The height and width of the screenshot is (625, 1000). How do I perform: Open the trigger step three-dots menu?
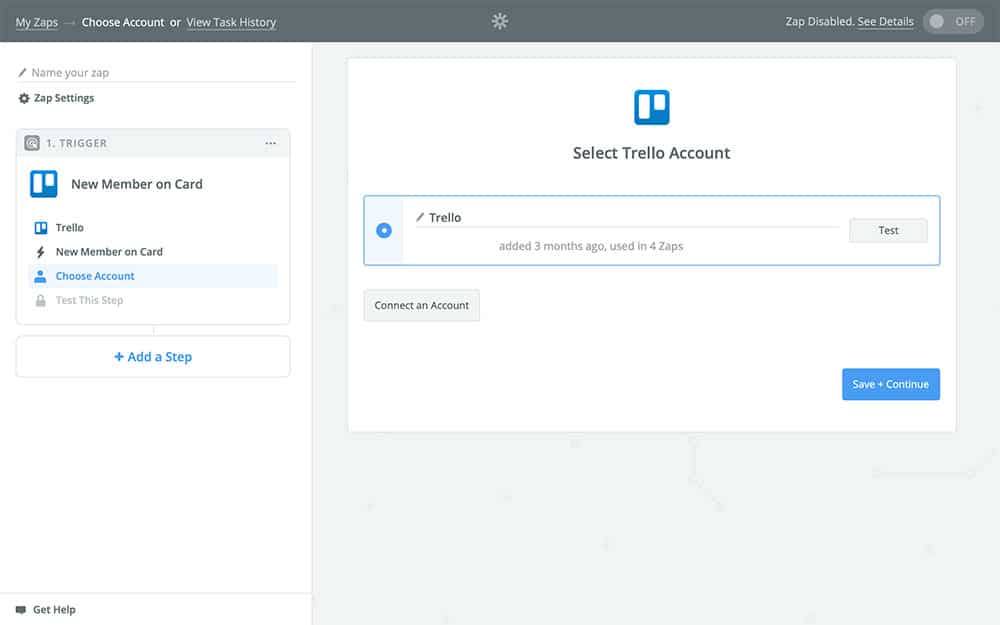pos(270,143)
